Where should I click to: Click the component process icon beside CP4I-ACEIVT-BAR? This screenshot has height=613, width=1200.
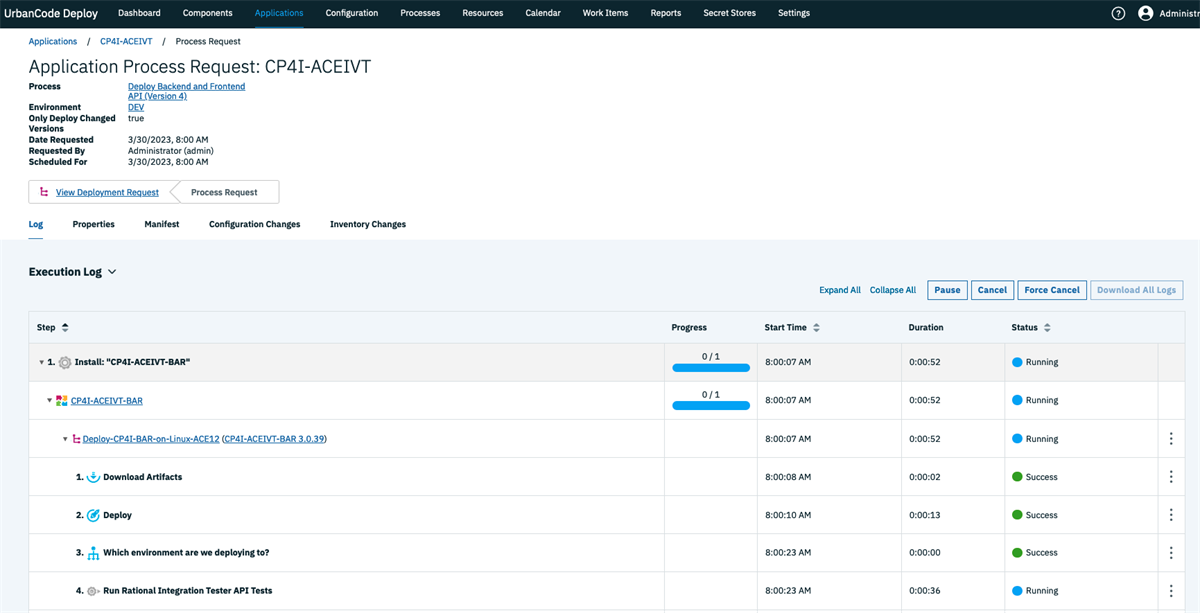[60, 400]
